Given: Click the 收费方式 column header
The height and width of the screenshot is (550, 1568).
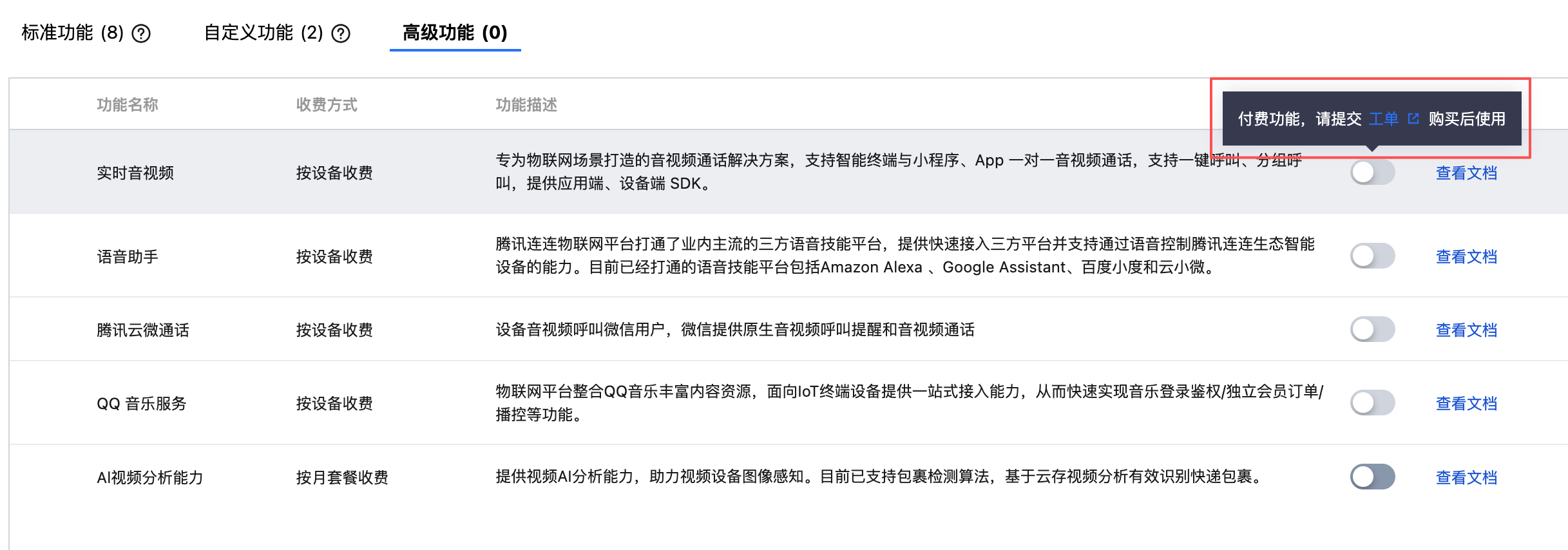Looking at the screenshot, I should pos(327,105).
